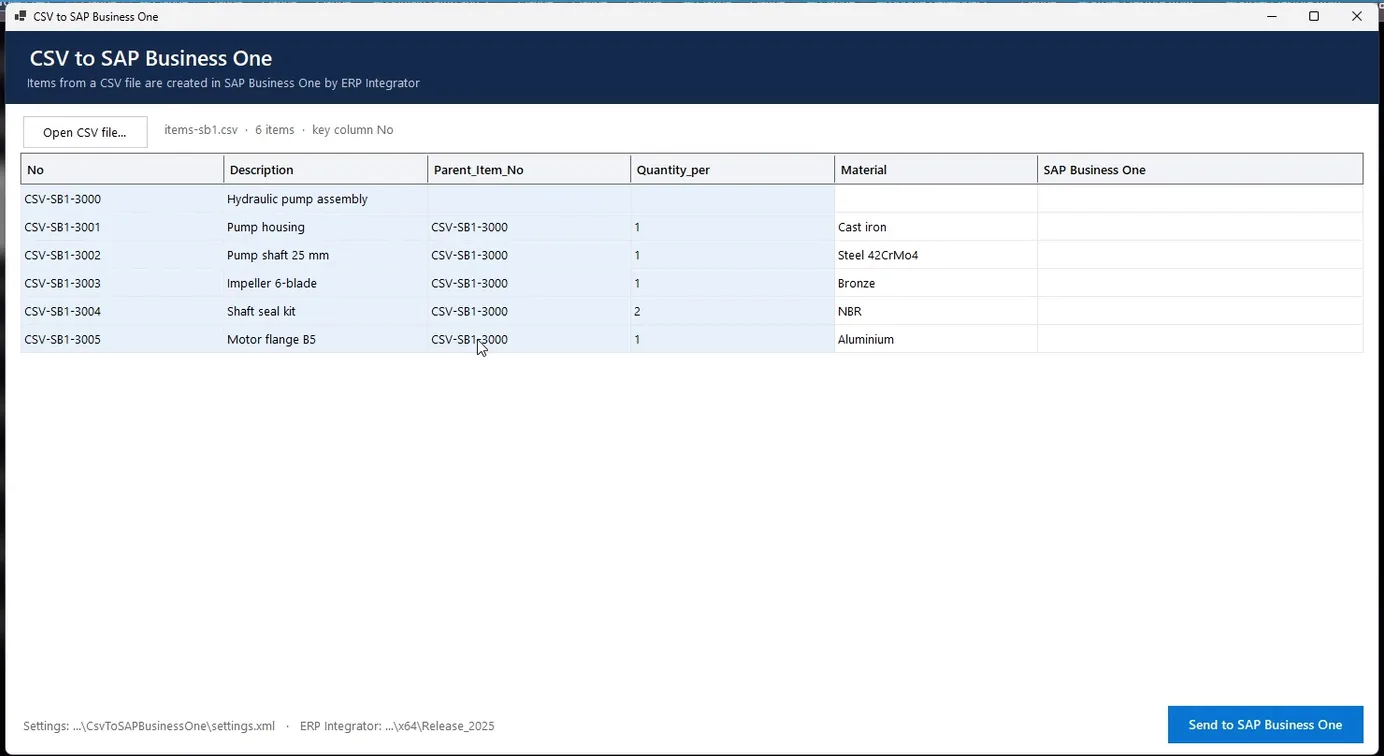Click the Motor flange B5 description
Viewport: 1384px width, 756px height.
pyautogui.click(x=326, y=339)
